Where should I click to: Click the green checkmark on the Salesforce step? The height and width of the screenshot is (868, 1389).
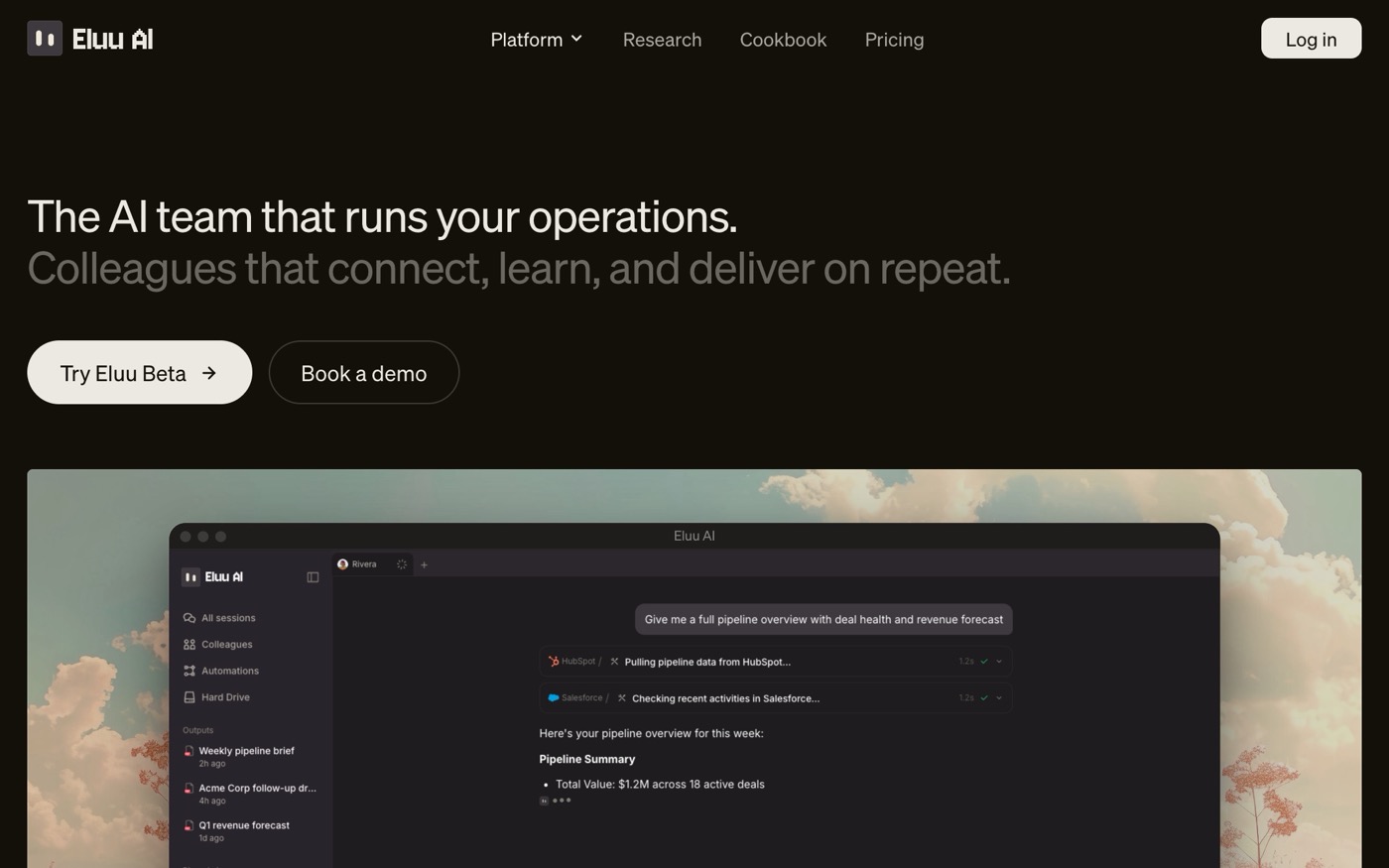click(984, 698)
